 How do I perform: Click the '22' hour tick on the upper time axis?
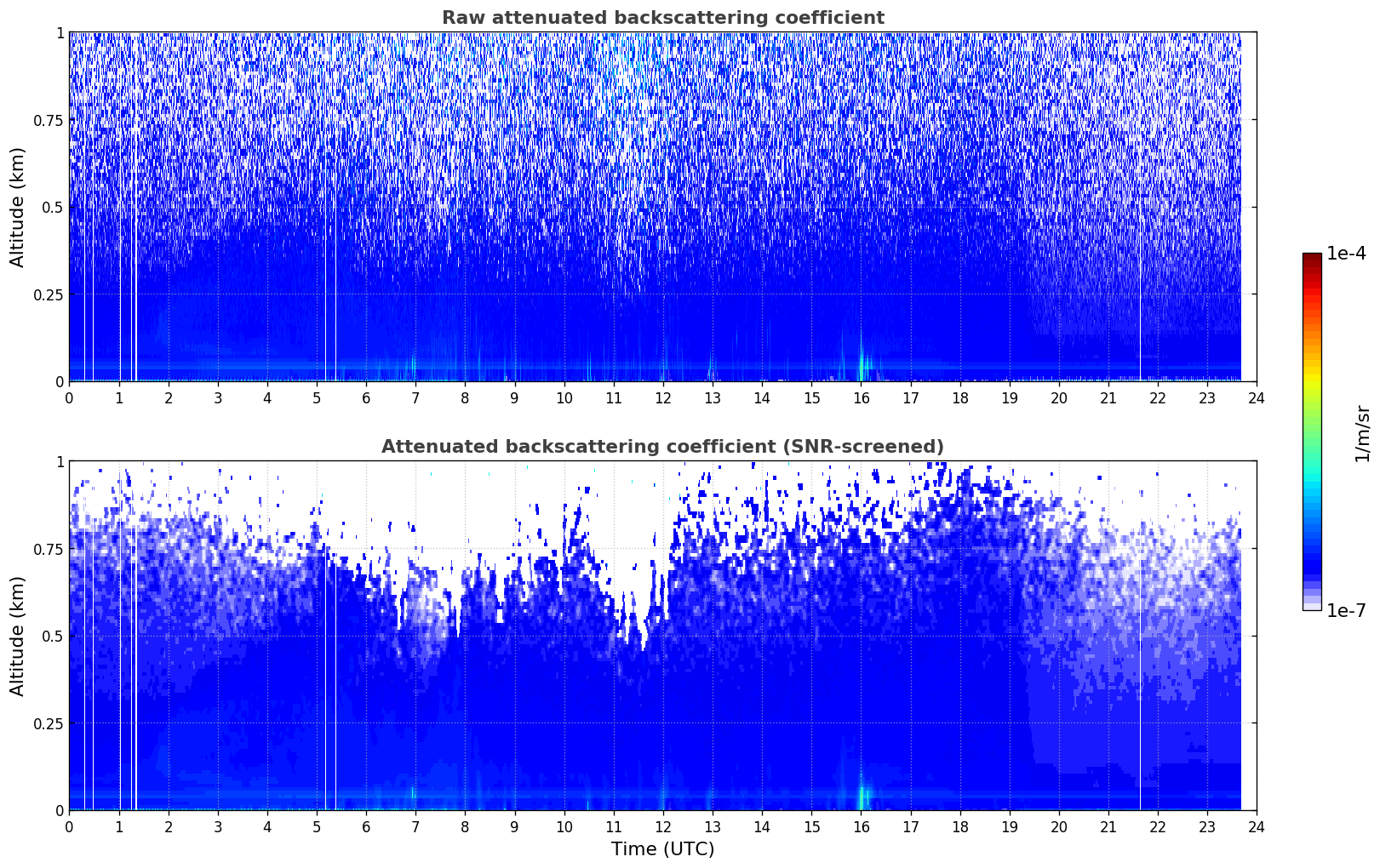(x=1158, y=397)
